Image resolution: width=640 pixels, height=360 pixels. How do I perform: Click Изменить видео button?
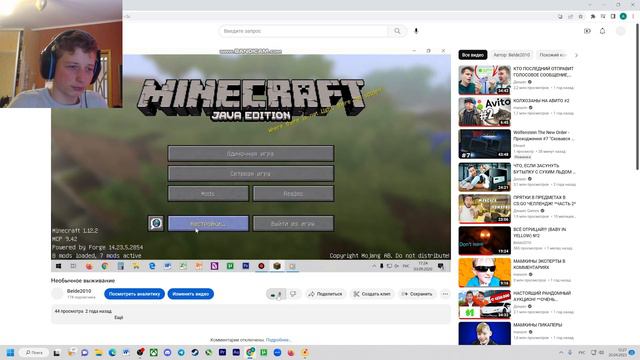(191, 294)
